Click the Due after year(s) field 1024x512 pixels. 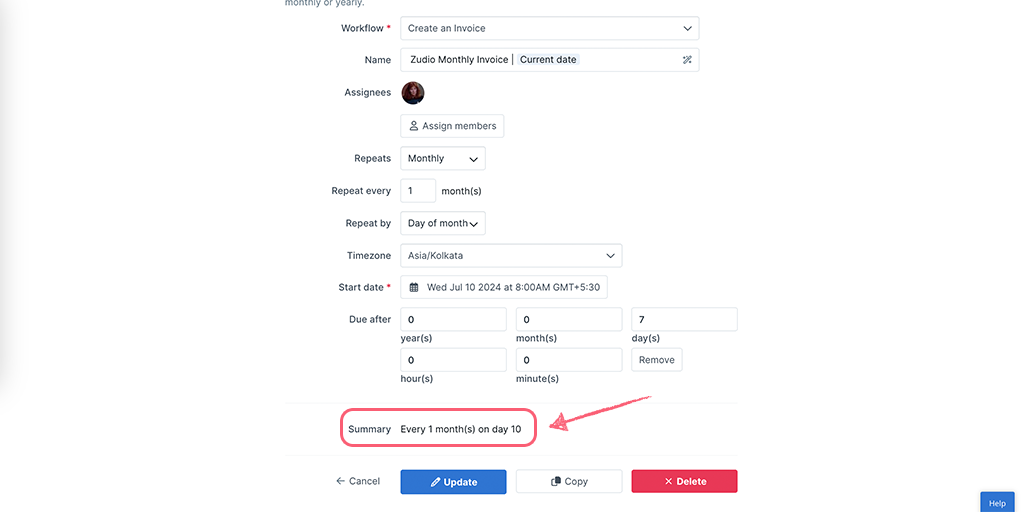453,319
